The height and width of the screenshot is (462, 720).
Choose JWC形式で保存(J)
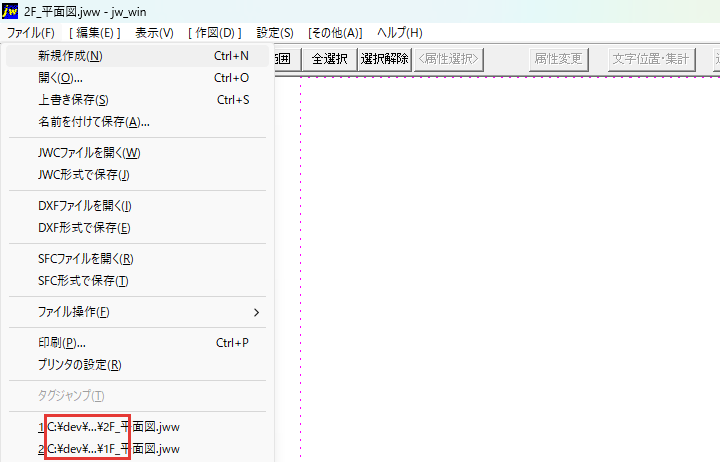pos(137,175)
